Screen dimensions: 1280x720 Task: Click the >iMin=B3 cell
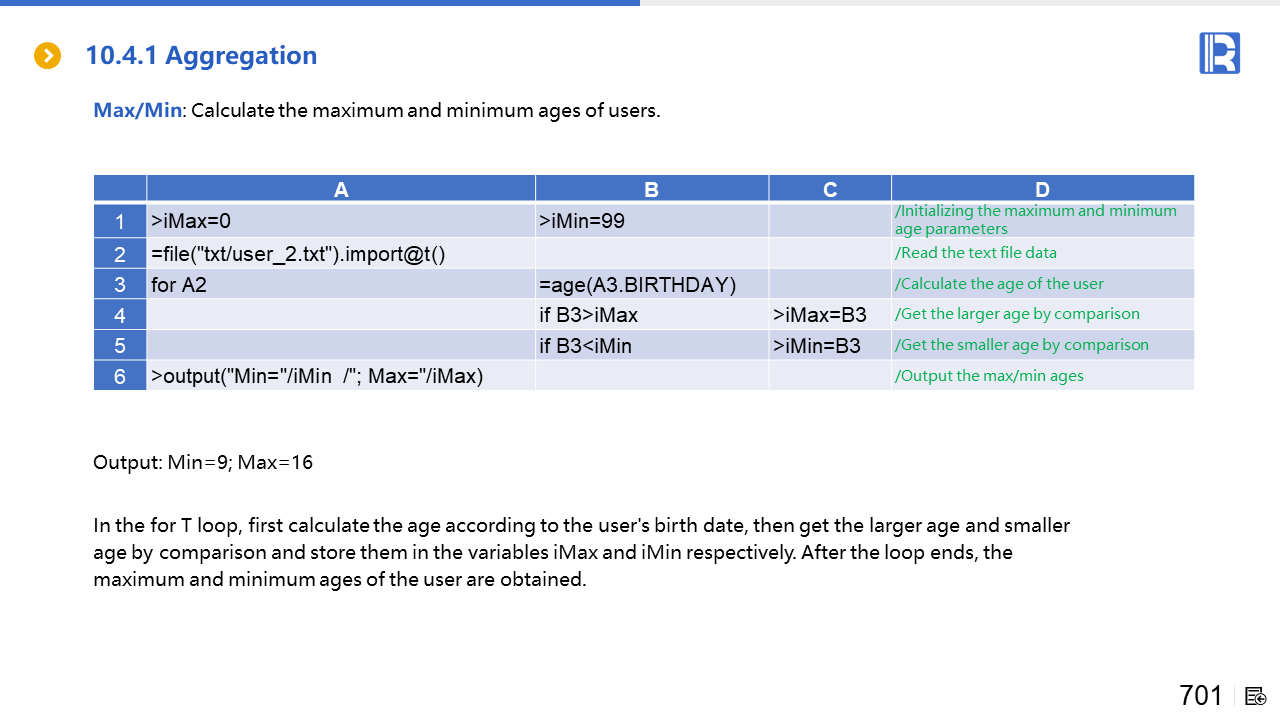click(x=829, y=345)
